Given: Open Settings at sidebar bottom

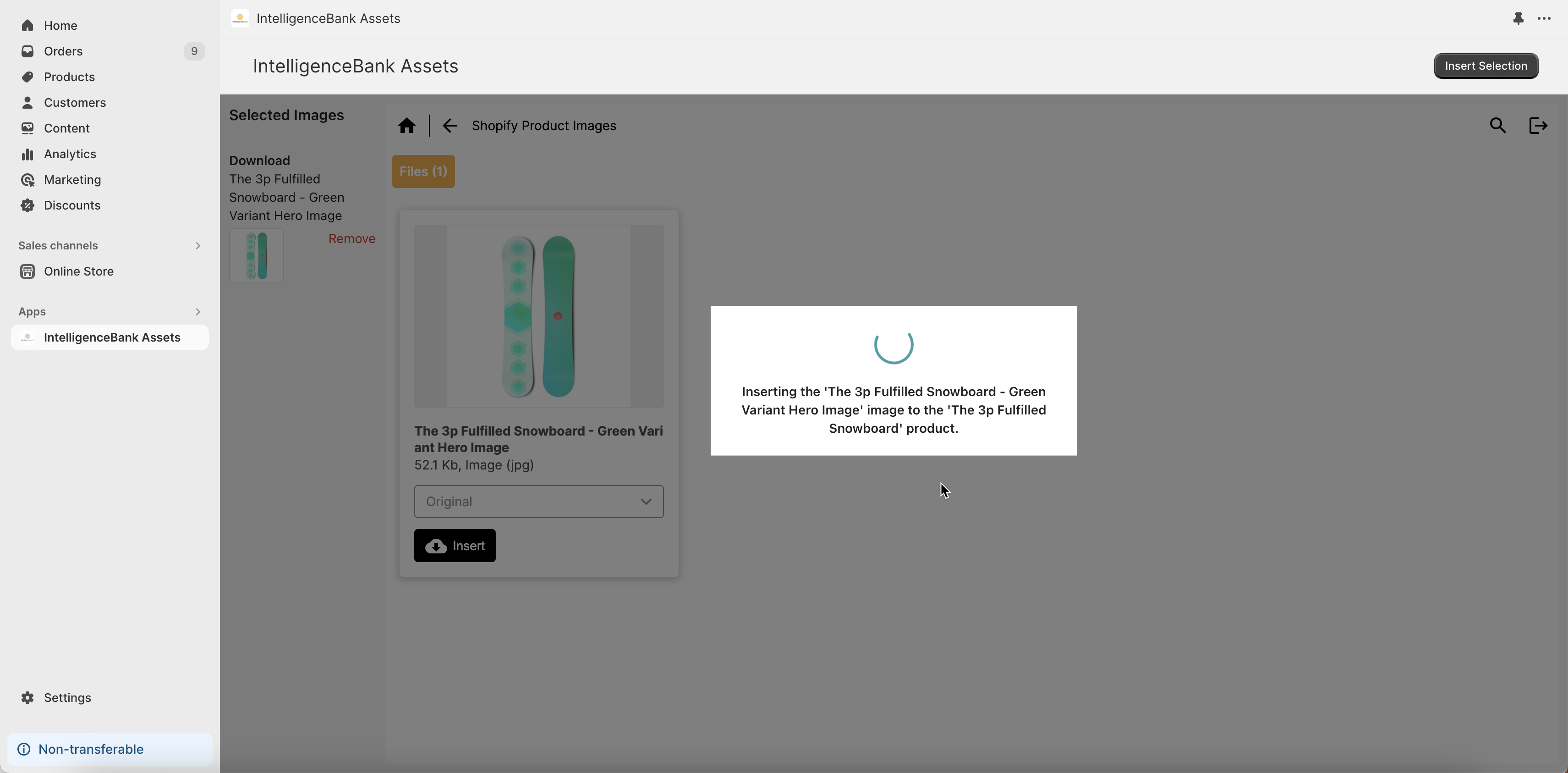Looking at the screenshot, I should click(67, 697).
